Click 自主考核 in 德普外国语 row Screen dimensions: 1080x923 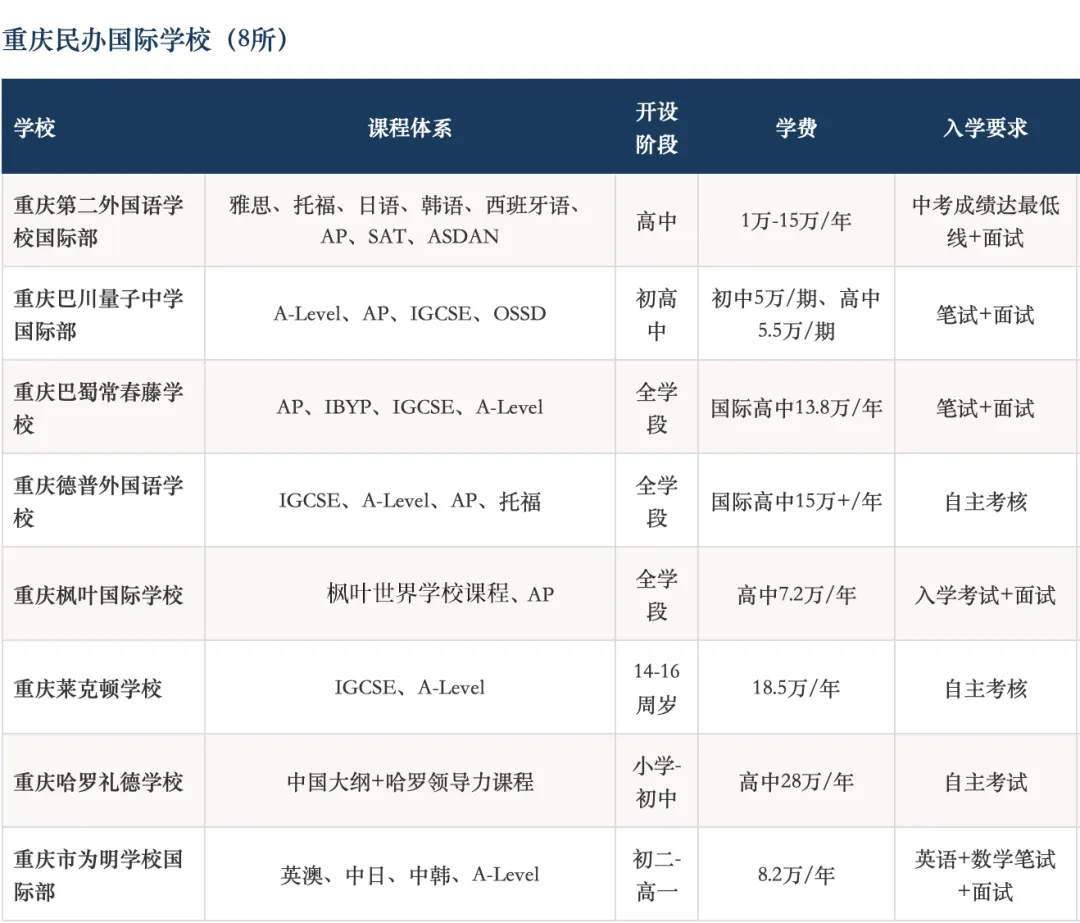[986, 501]
